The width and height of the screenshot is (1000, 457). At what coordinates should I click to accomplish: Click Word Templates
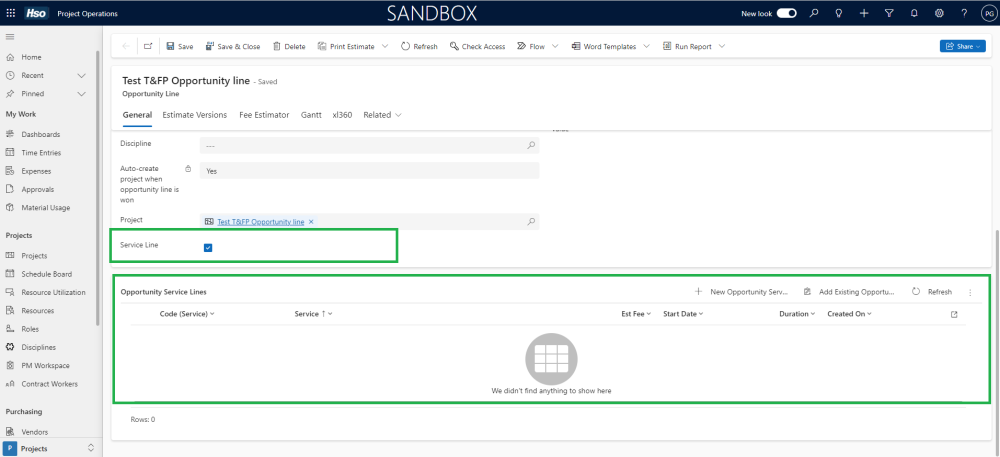click(603, 47)
